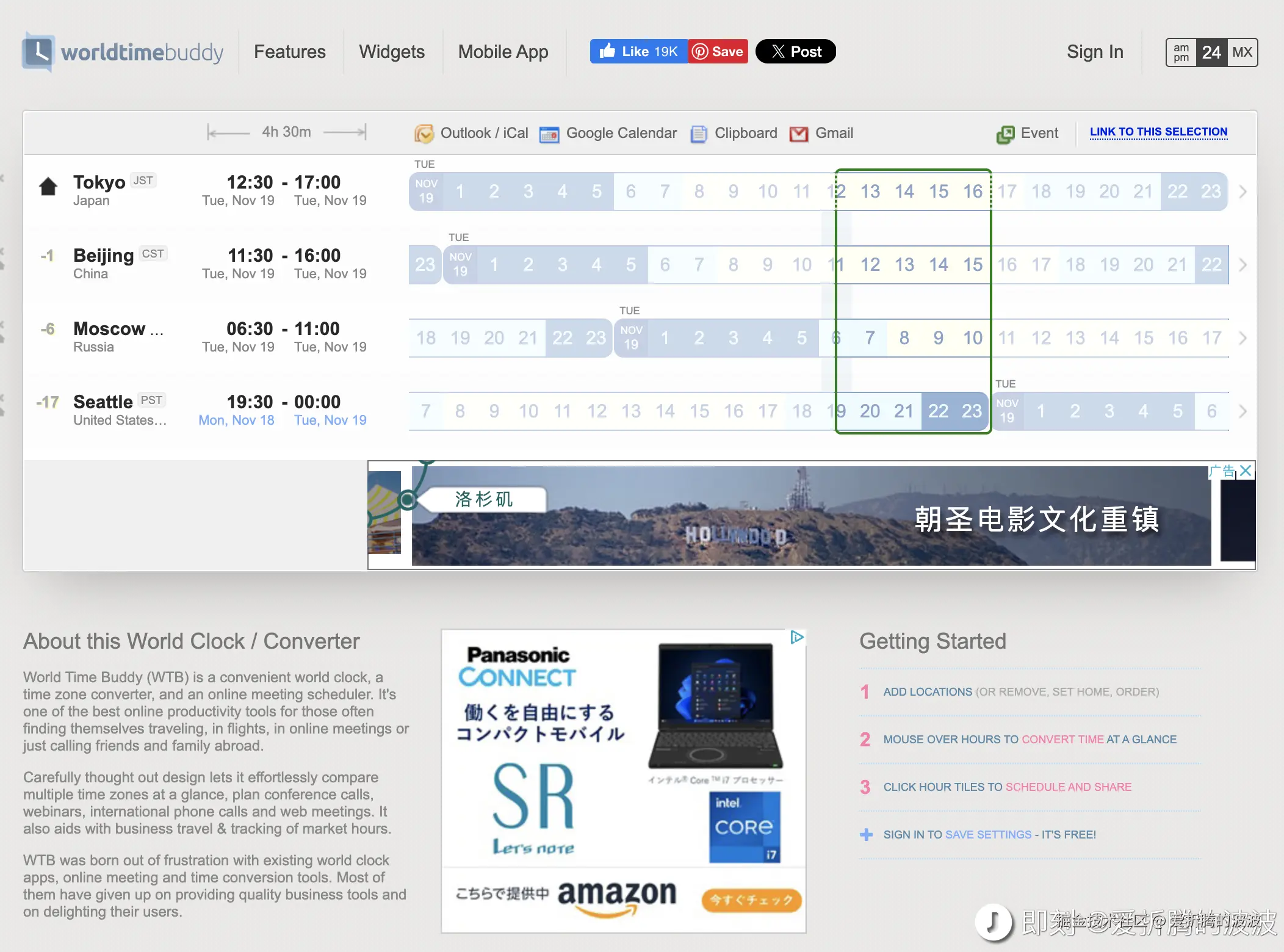Toggle the MX display option
Screen dimensions: 1284x952
point(1243,52)
